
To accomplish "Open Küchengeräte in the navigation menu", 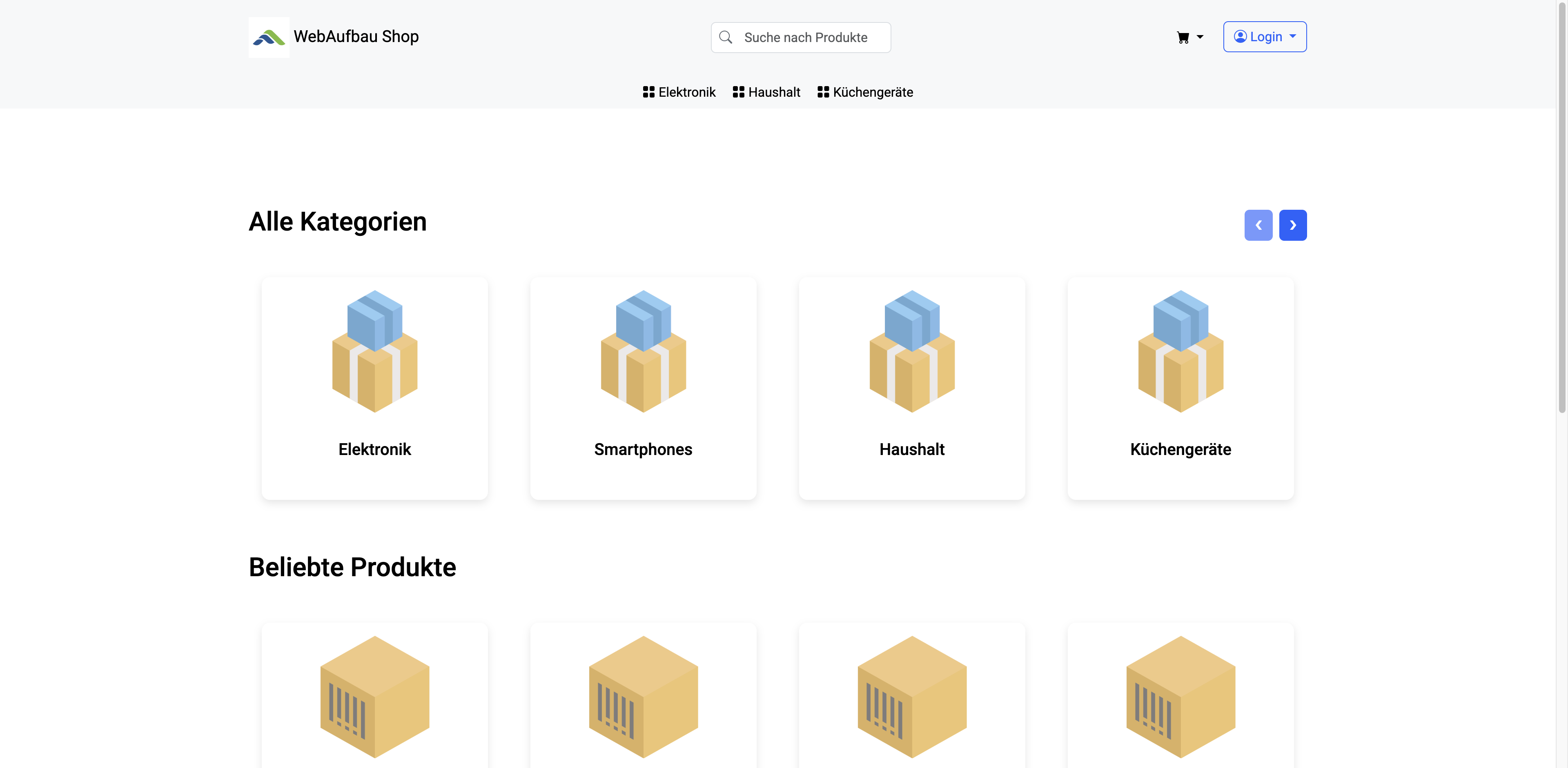I will pyautogui.click(x=865, y=92).
